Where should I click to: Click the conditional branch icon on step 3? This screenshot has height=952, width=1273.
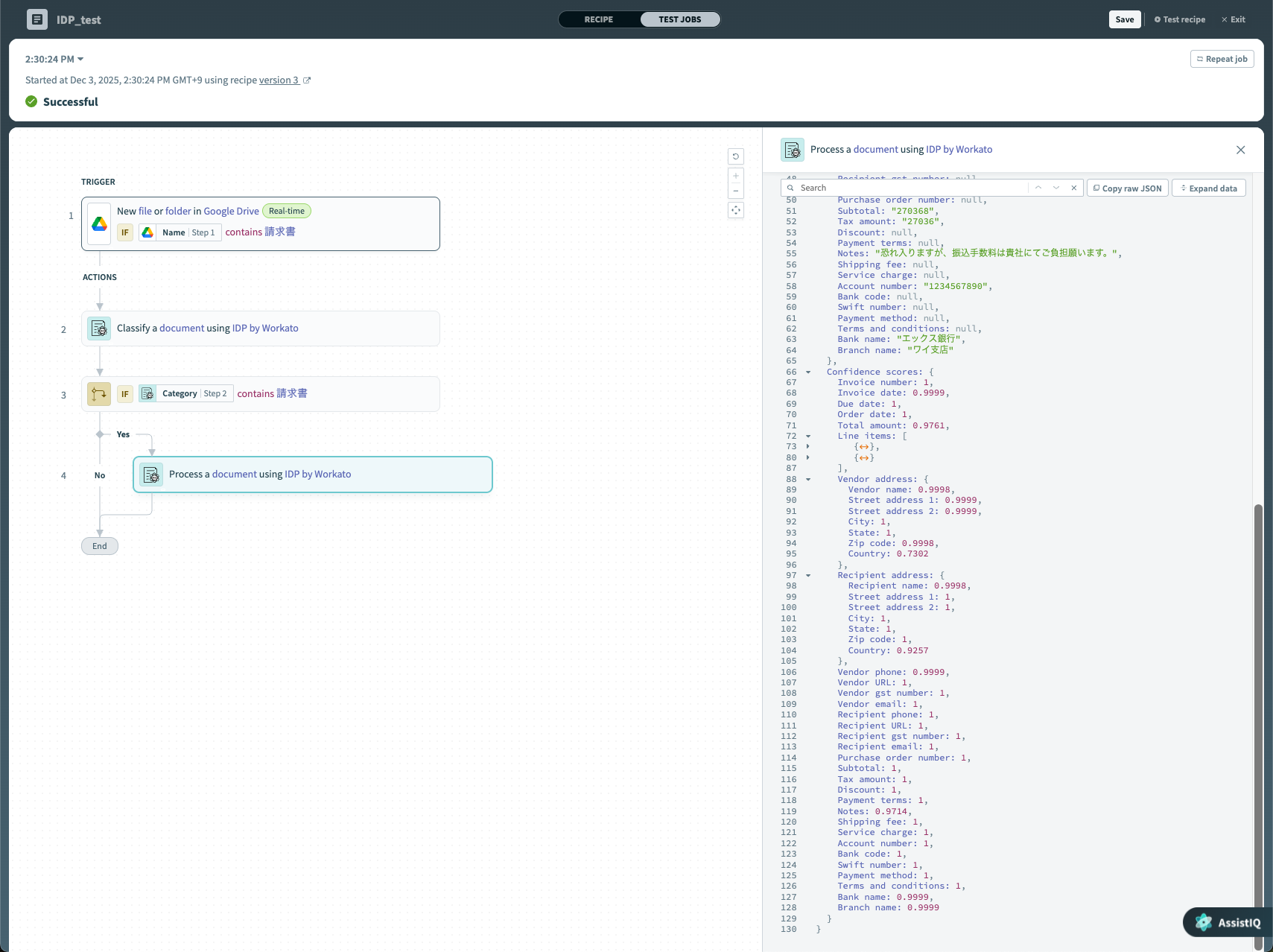pos(99,394)
